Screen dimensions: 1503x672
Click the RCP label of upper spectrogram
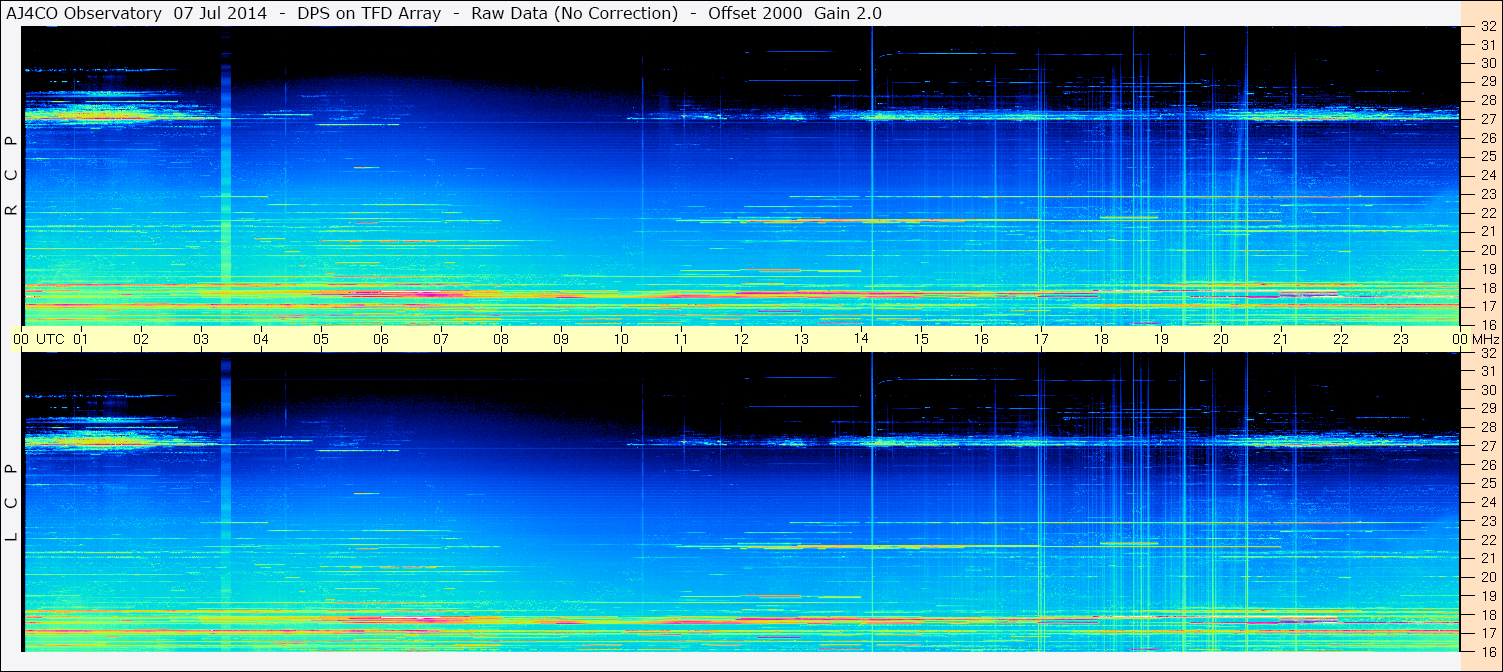coord(11,176)
